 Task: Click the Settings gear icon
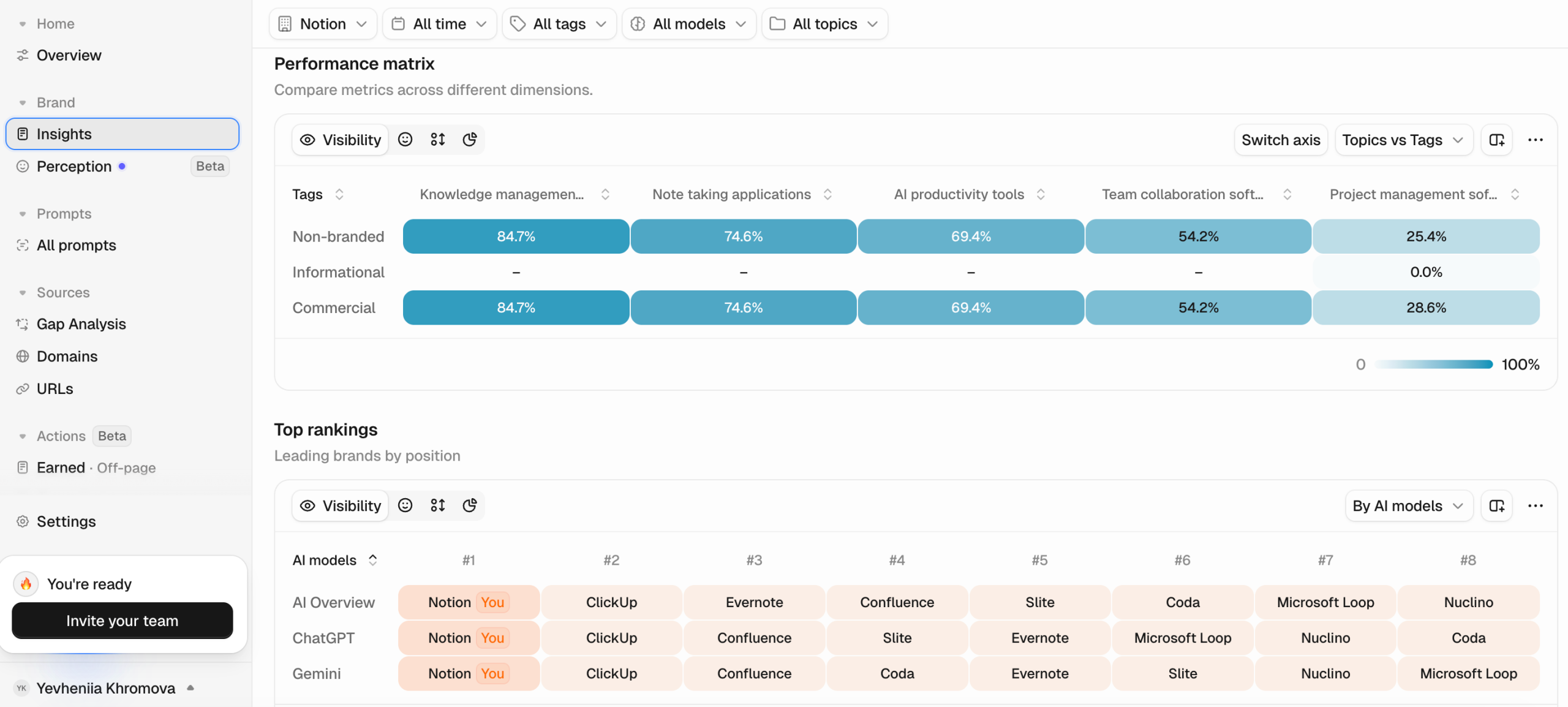point(23,521)
